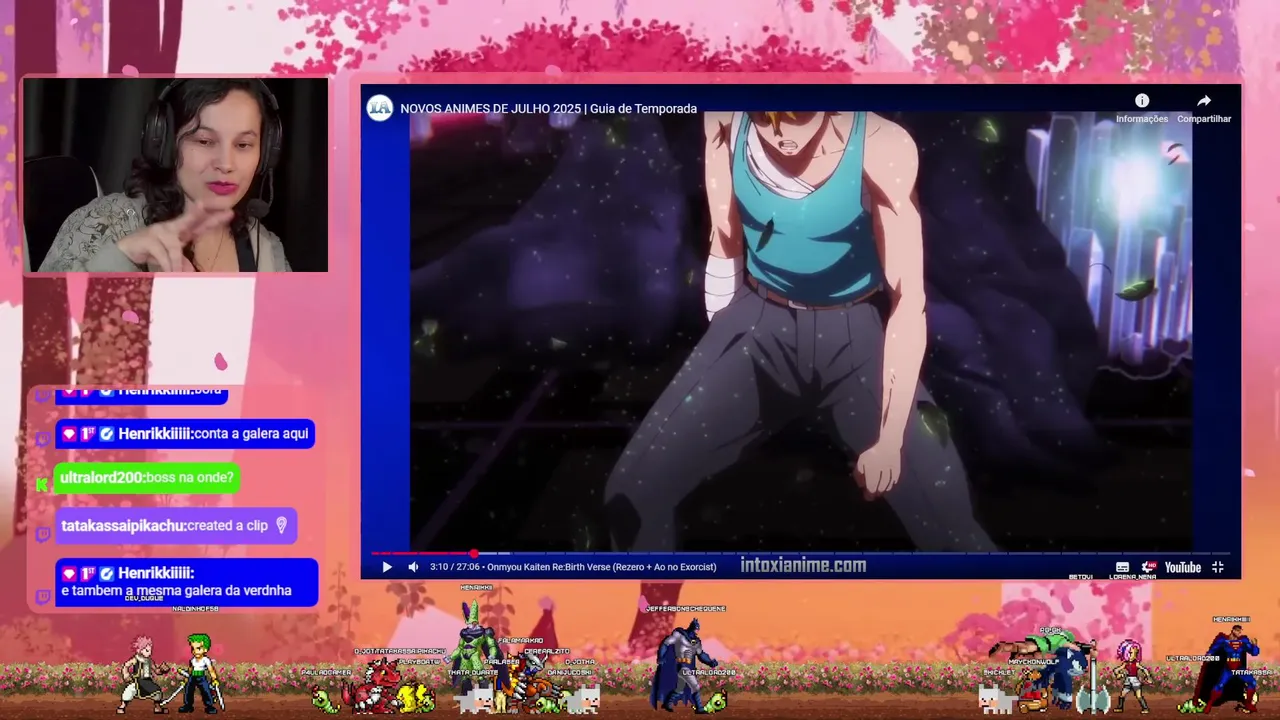Image resolution: width=1280 pixels, height=720 pixels.
Task: Open the HD settings gear in the player
Action: pyautogui.click(x=1149, y=567)
